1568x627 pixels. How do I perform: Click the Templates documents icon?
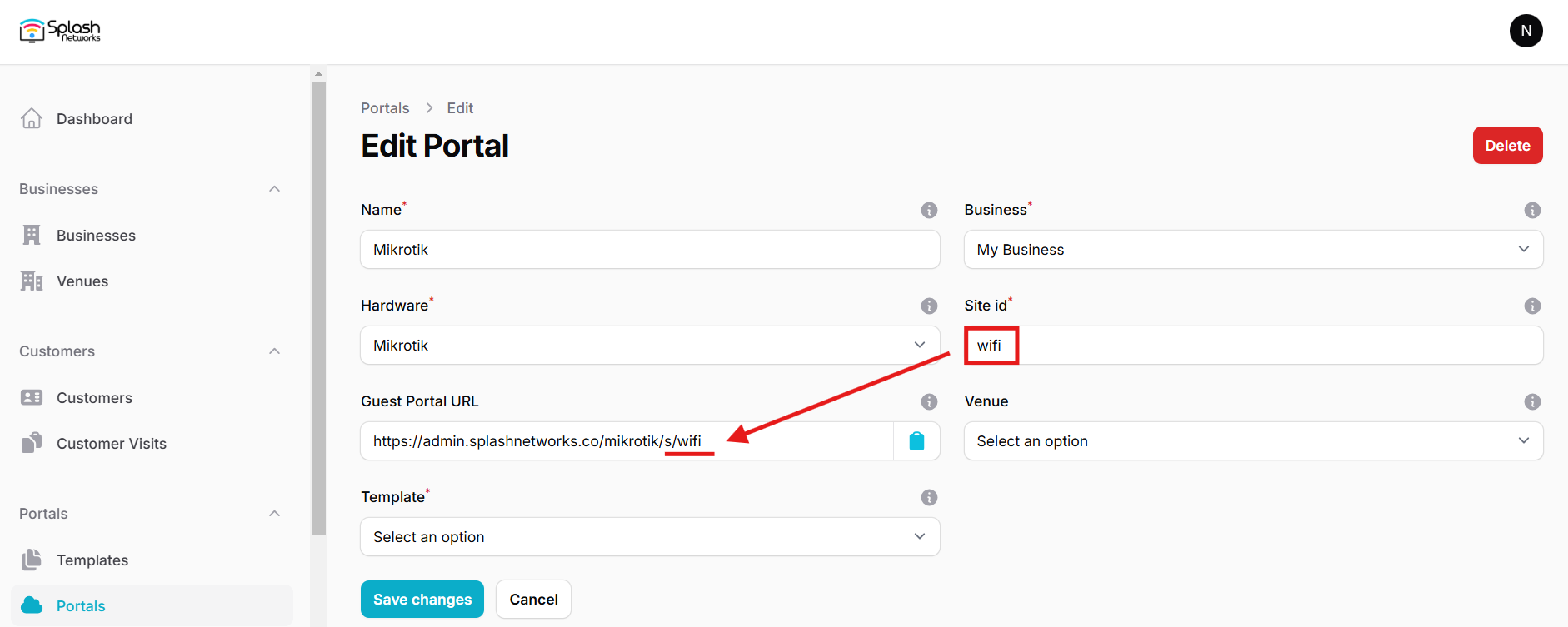(x=32, y=560)
